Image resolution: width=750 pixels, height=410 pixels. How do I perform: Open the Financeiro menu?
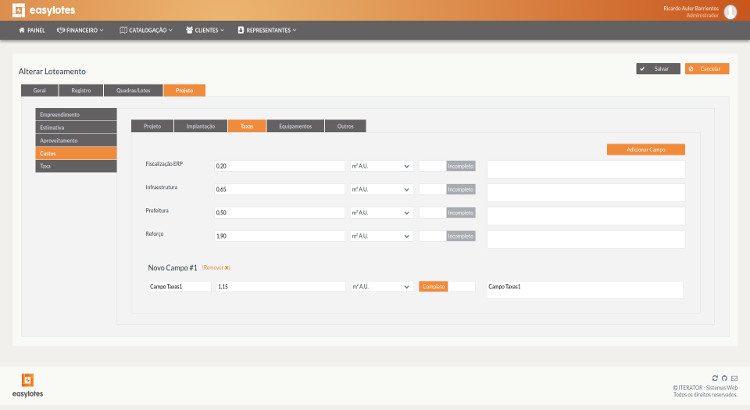80,30
